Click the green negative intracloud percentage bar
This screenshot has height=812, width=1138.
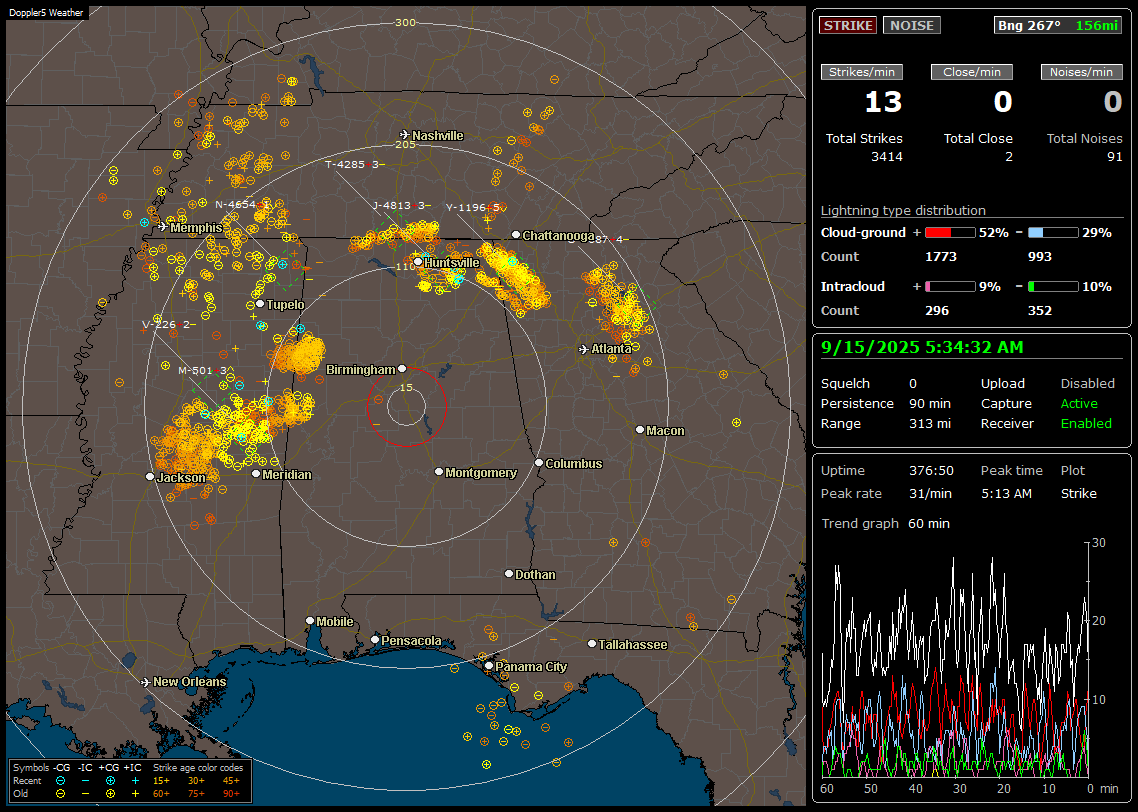1053,287
